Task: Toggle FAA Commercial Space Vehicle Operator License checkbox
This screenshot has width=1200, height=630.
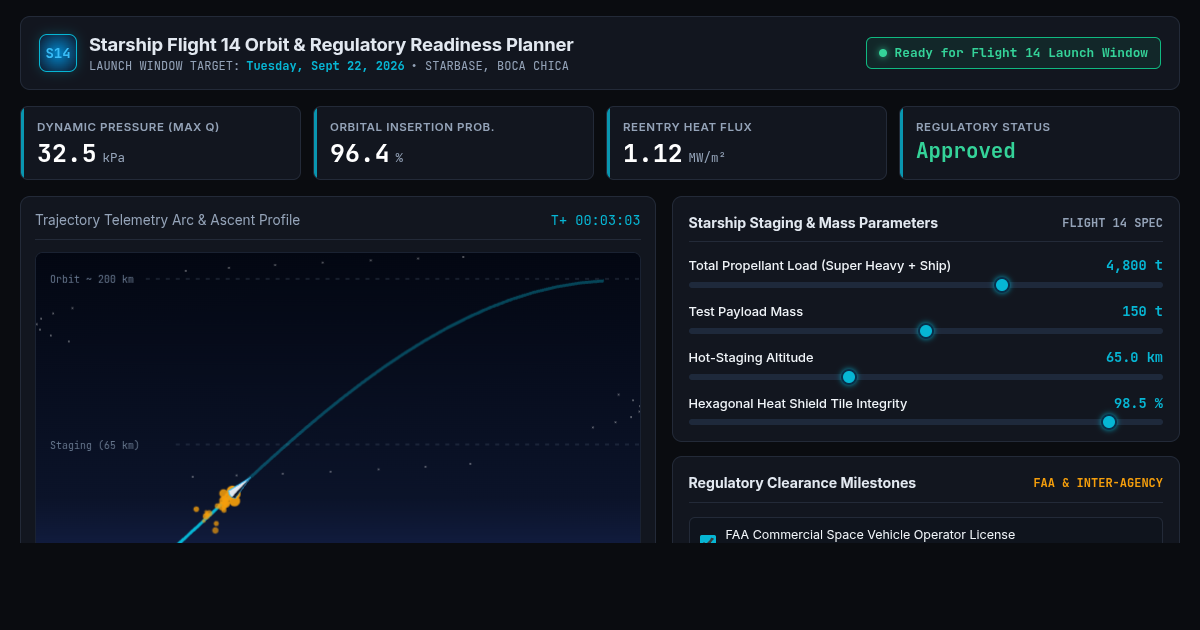Action: 708,539
